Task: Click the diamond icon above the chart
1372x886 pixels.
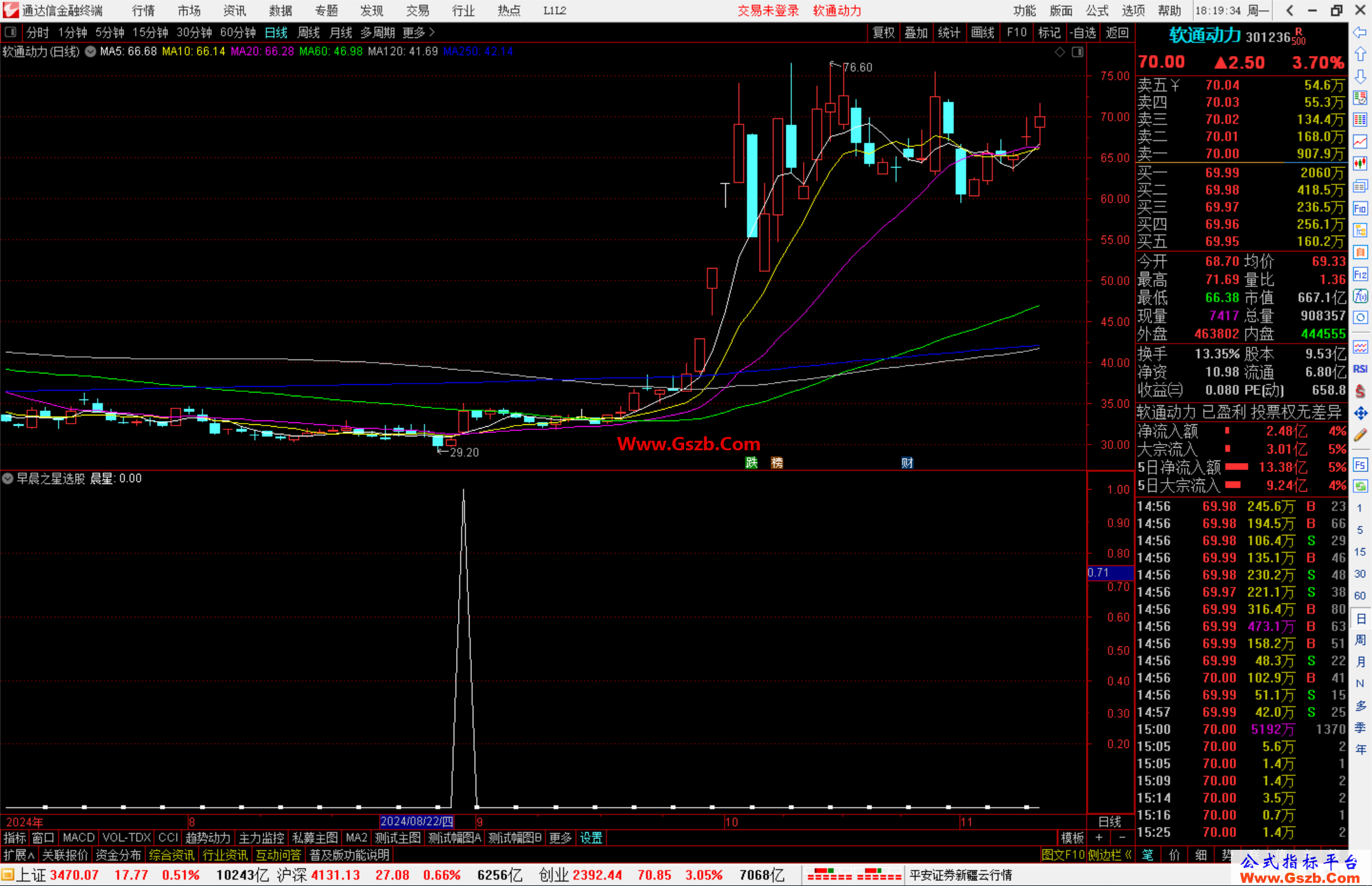Action: coord(1059,52)
